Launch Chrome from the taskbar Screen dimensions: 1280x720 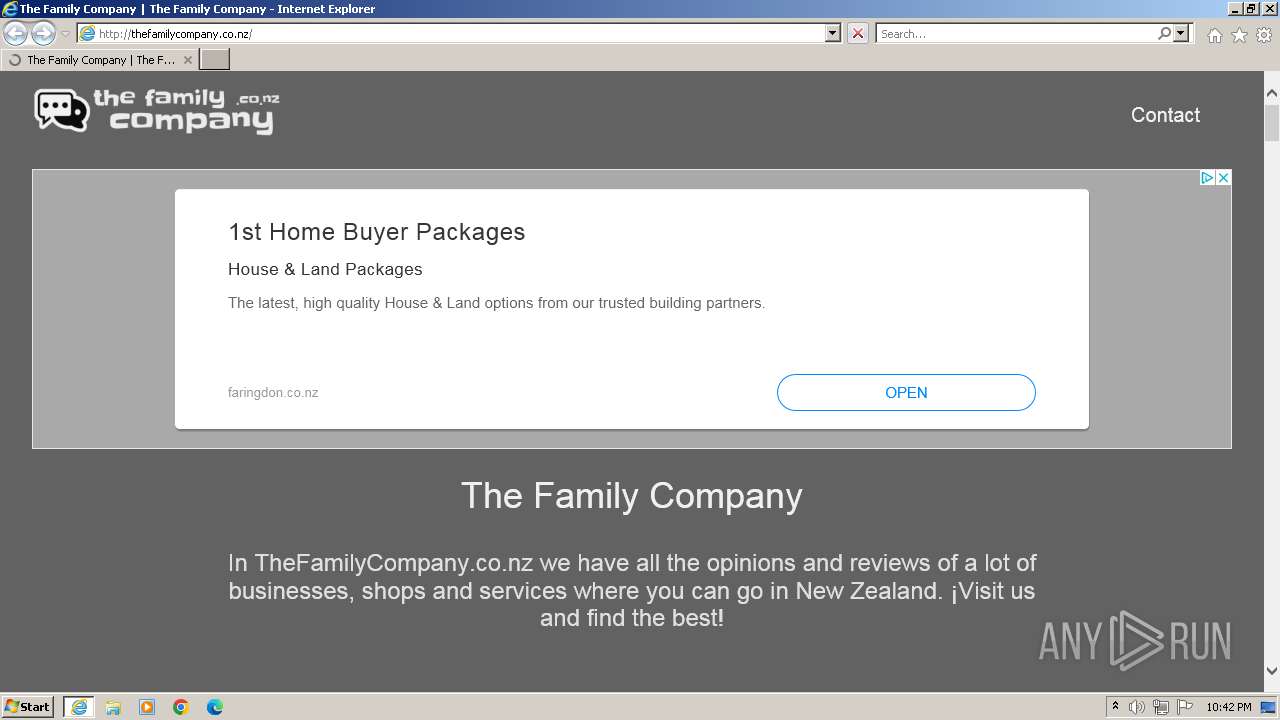(x=181, y=707)
